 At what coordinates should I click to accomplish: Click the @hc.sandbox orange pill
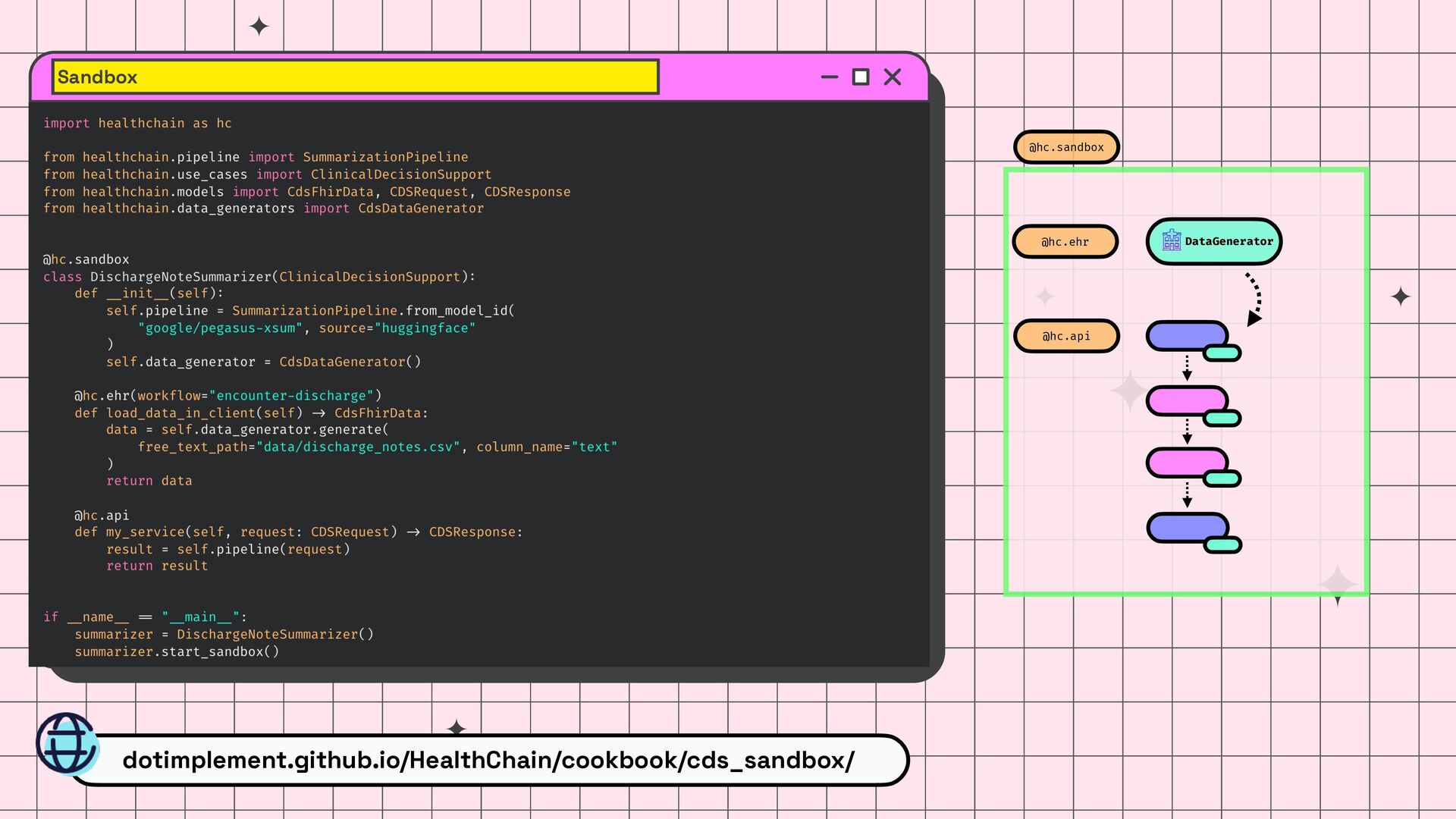coord(1066,147)
